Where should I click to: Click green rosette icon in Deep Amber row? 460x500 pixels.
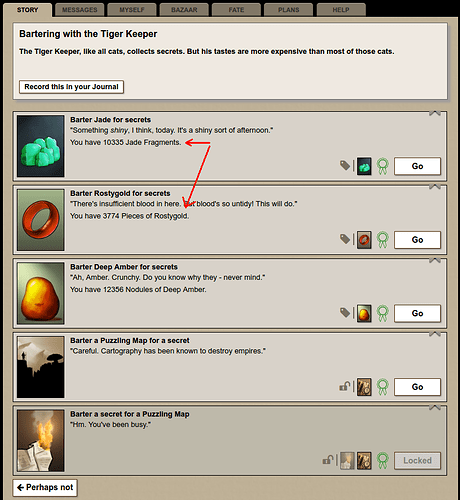point(383,313)
